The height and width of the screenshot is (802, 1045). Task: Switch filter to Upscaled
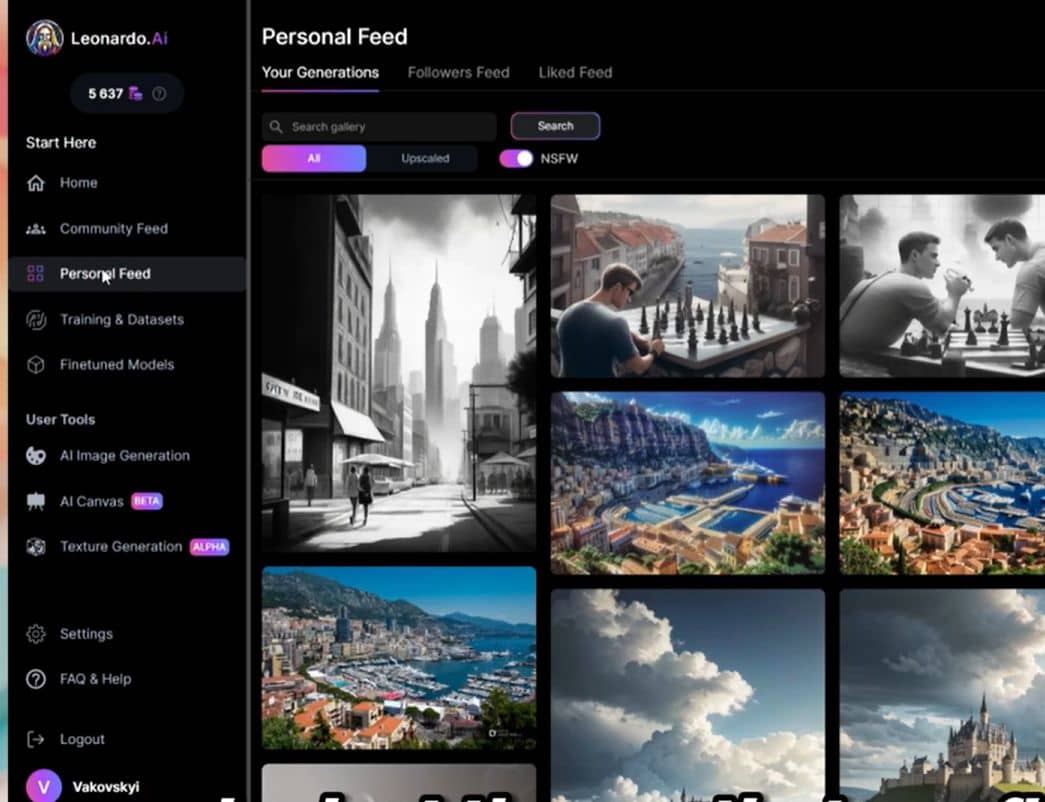425,158
